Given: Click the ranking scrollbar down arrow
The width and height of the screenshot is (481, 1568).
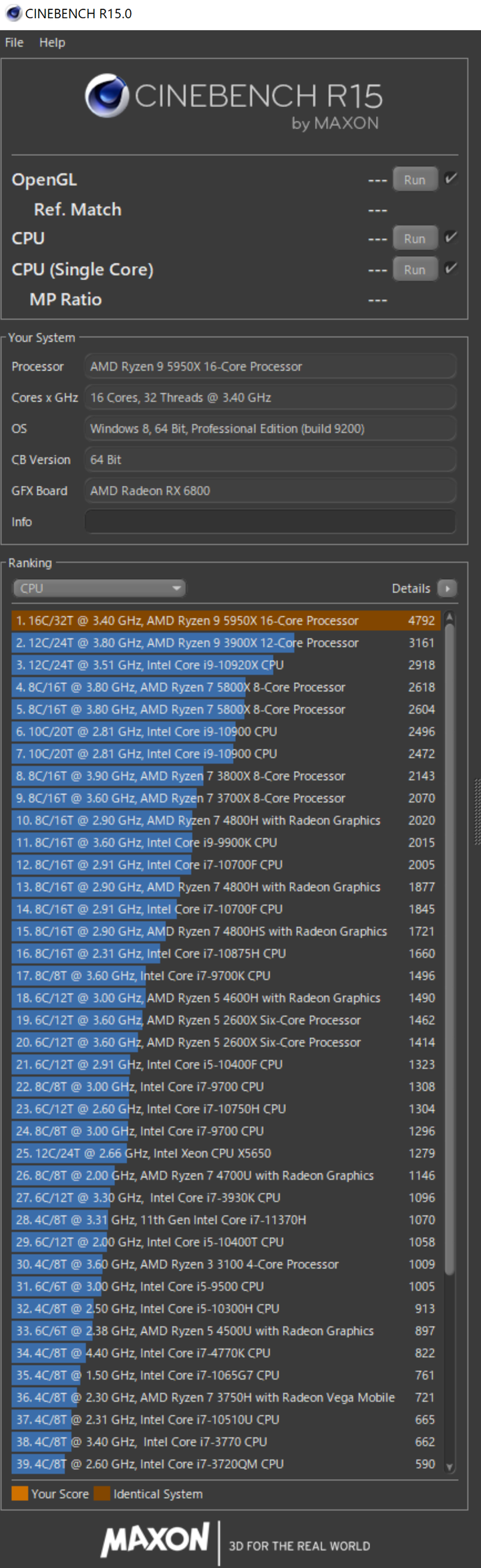Looking at the screenshot, I should (450, 1467).
